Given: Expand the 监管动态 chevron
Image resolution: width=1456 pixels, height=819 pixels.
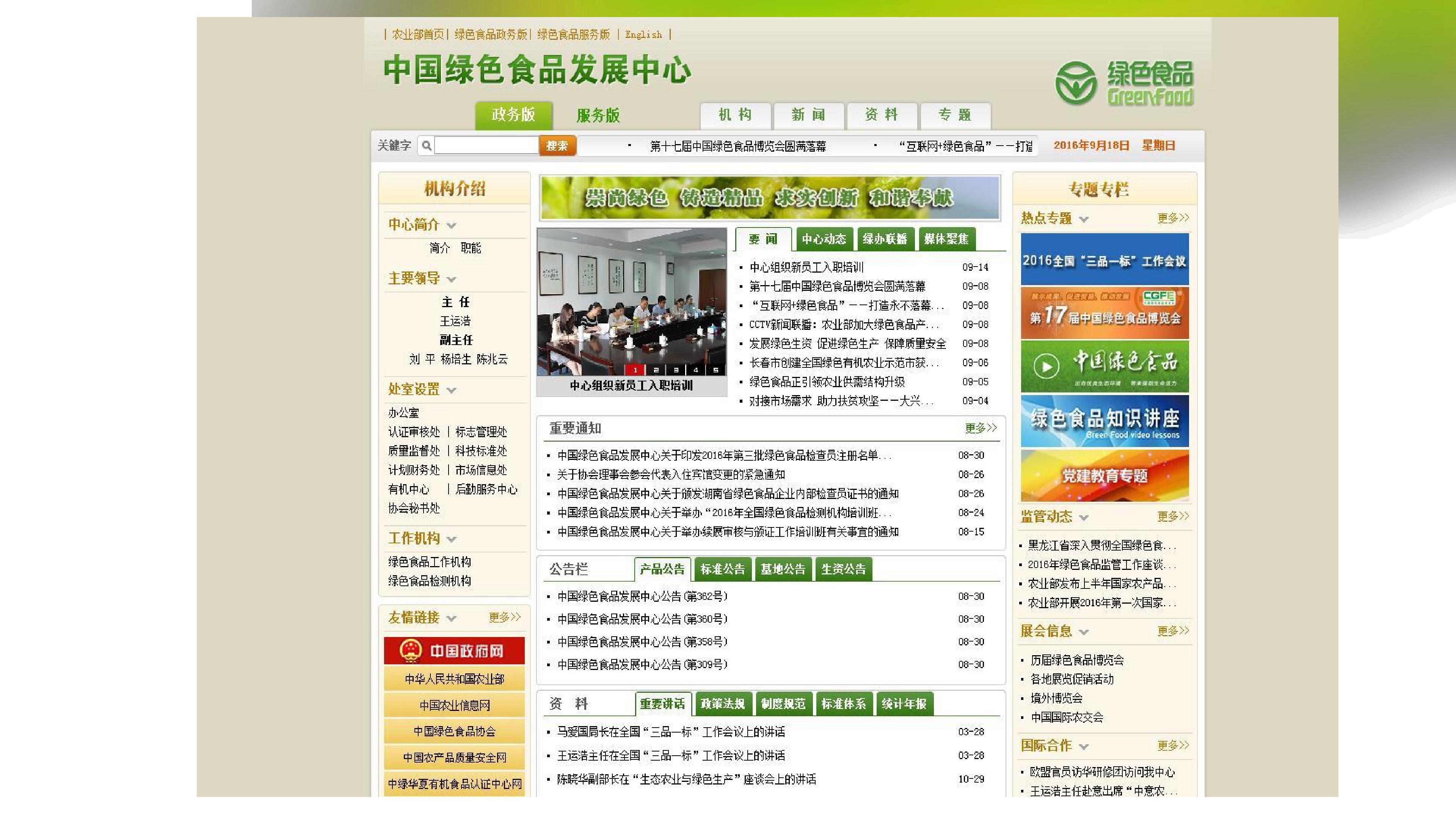Looking at the screenshot, I should point(1084,518).
